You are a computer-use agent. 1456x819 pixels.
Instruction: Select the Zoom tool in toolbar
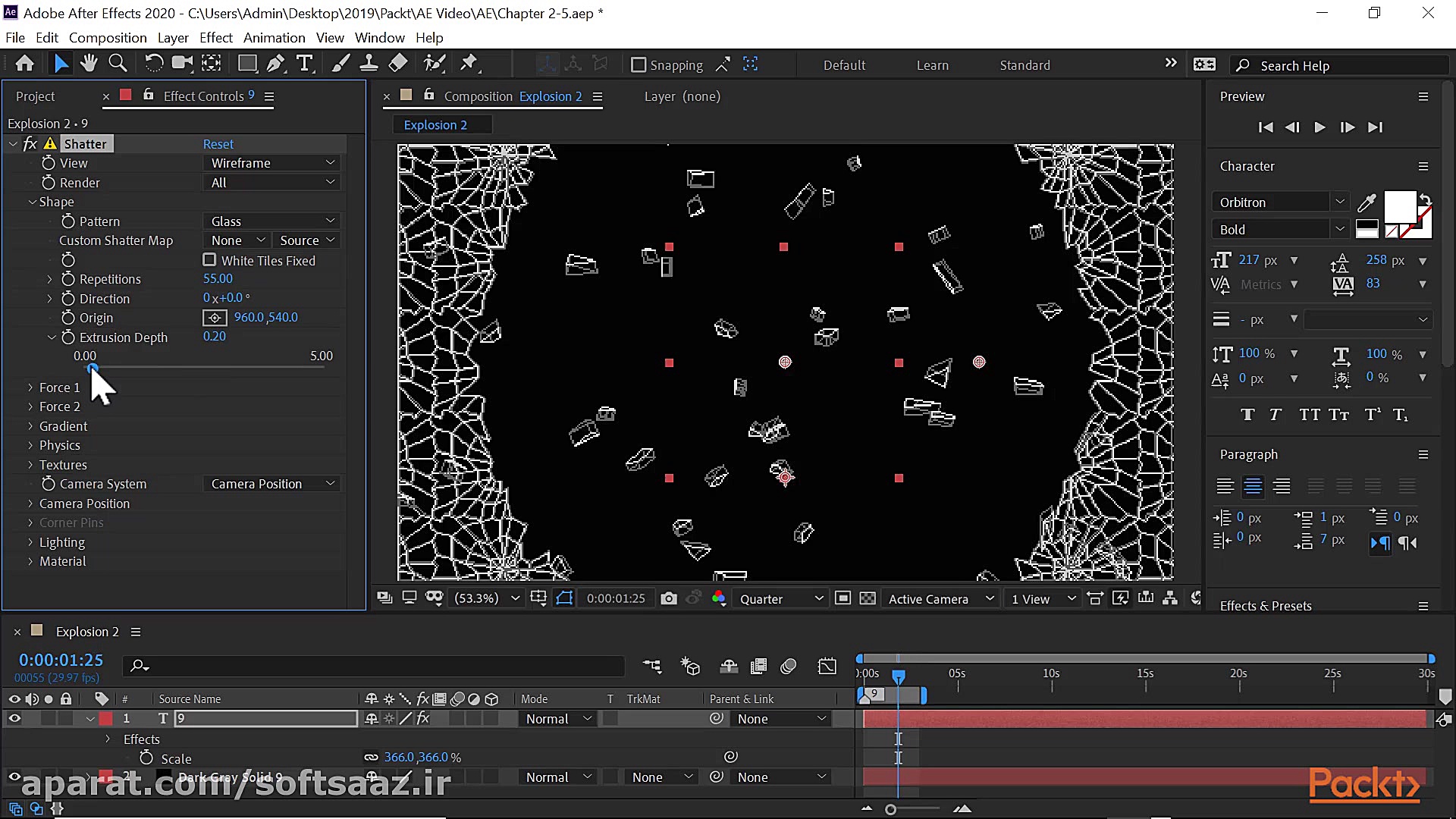pos(118,64)
